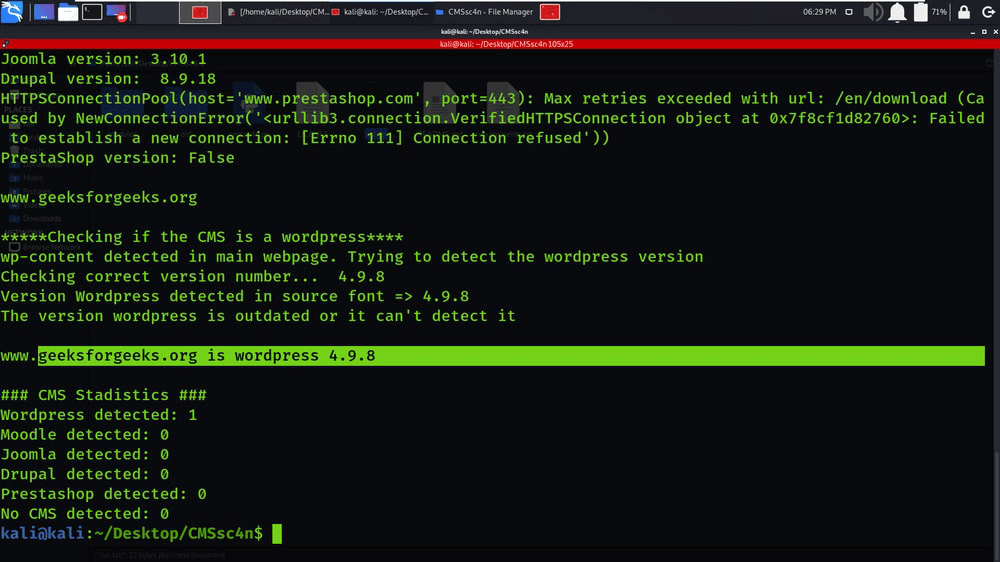This screenshot has height=562, width=1000.
Task: Click the blue show-desktop launcher icon
Action: point(43,12)
